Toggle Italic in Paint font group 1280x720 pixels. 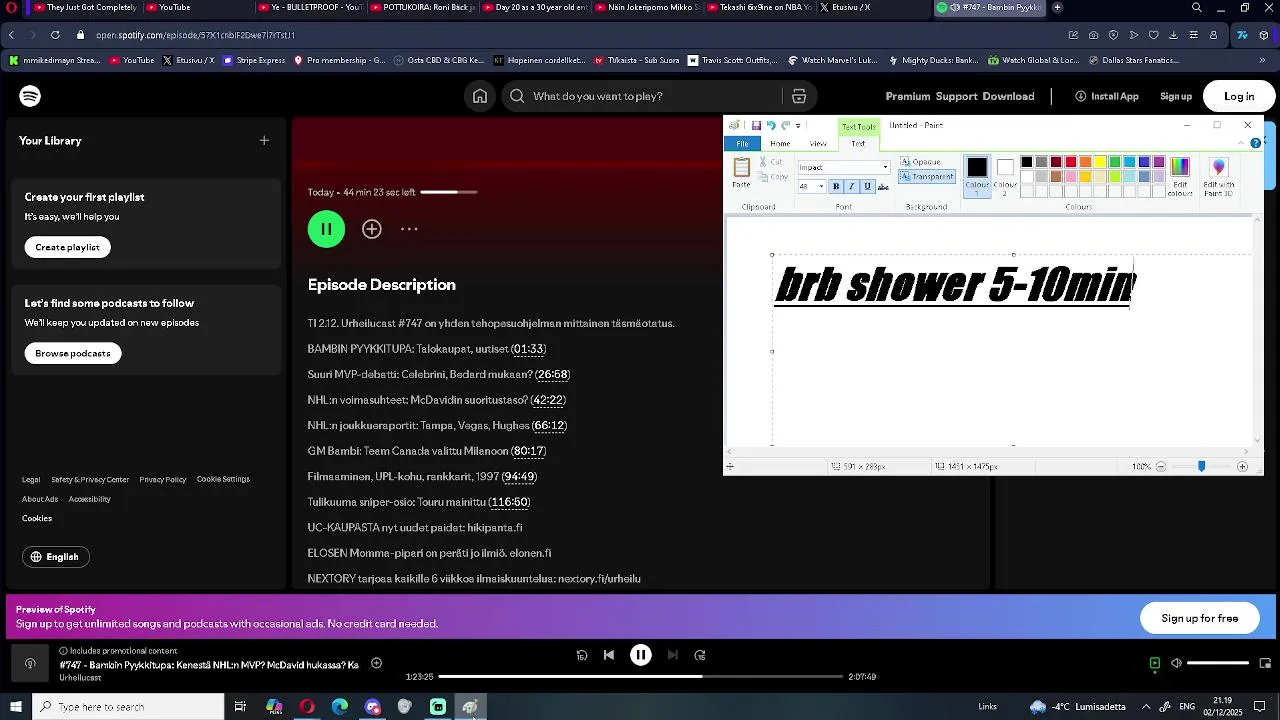(852, 187)
